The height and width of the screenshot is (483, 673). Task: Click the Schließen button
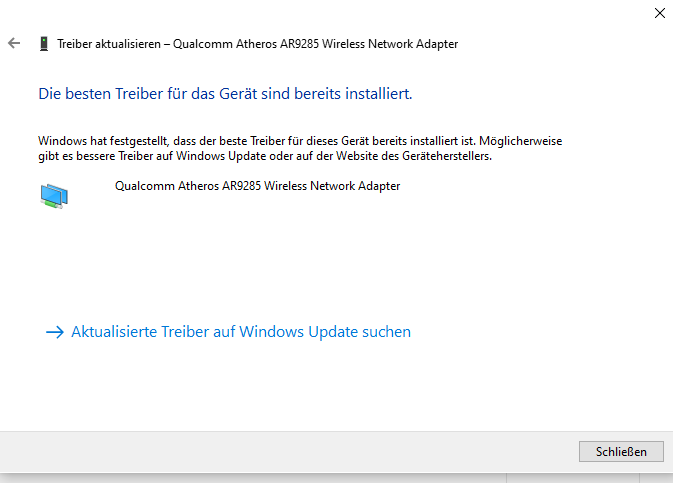[621, 452]
